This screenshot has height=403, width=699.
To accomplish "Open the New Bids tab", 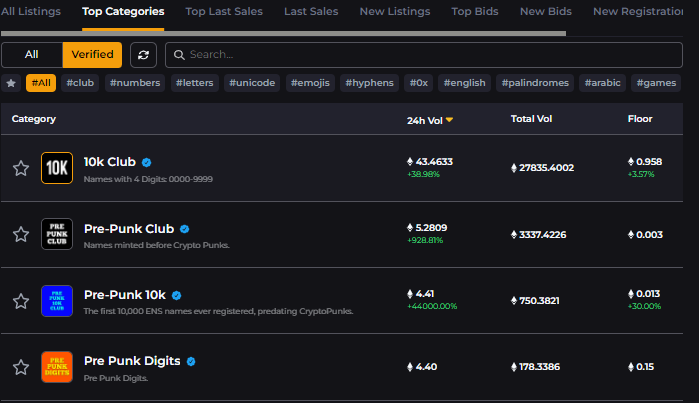I will 546,12.
